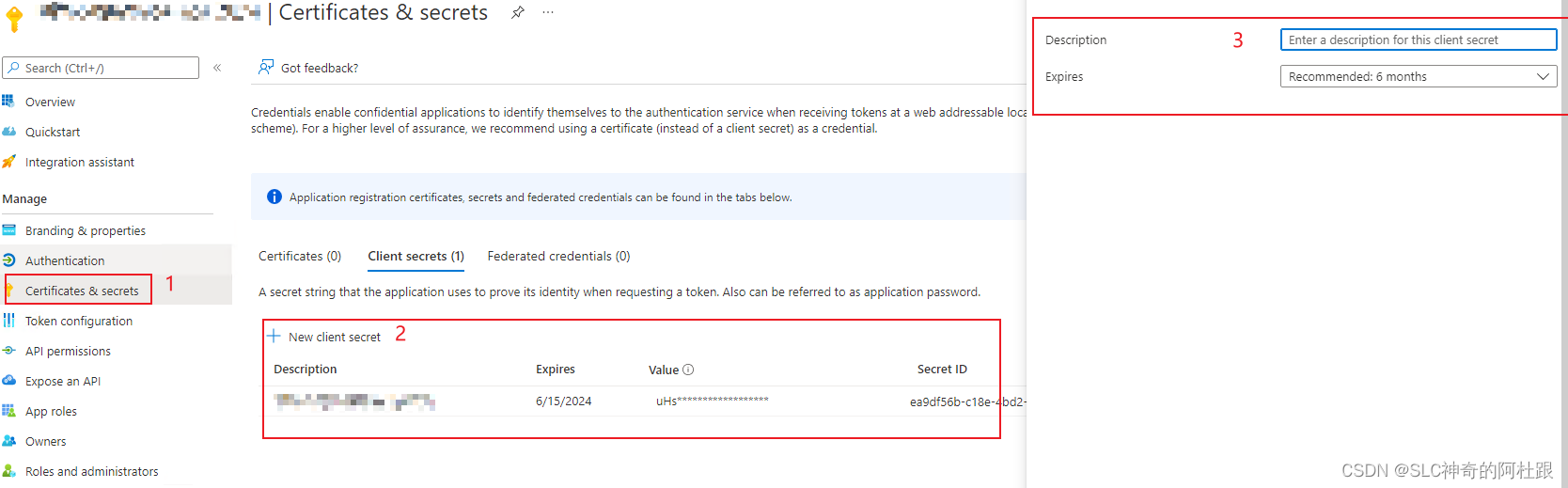
Task: Collapse the sidebar with the double chevron
Action: (217, 68)
